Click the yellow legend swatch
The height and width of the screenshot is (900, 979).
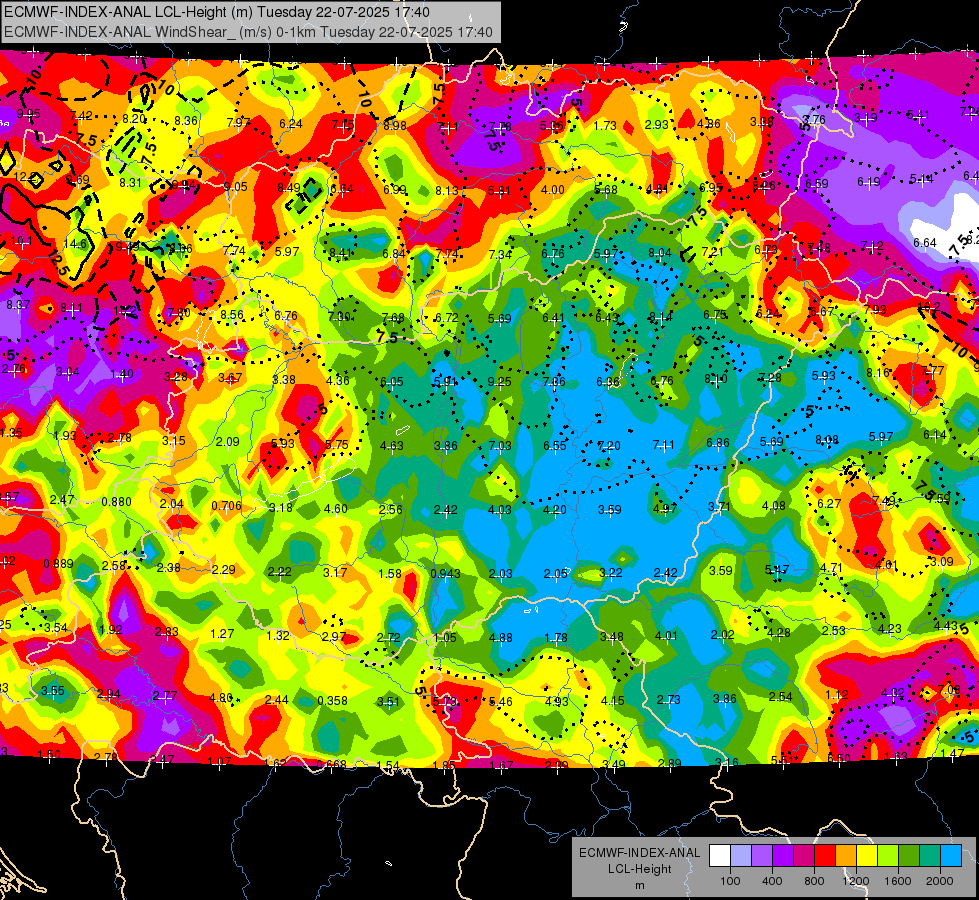867,855
